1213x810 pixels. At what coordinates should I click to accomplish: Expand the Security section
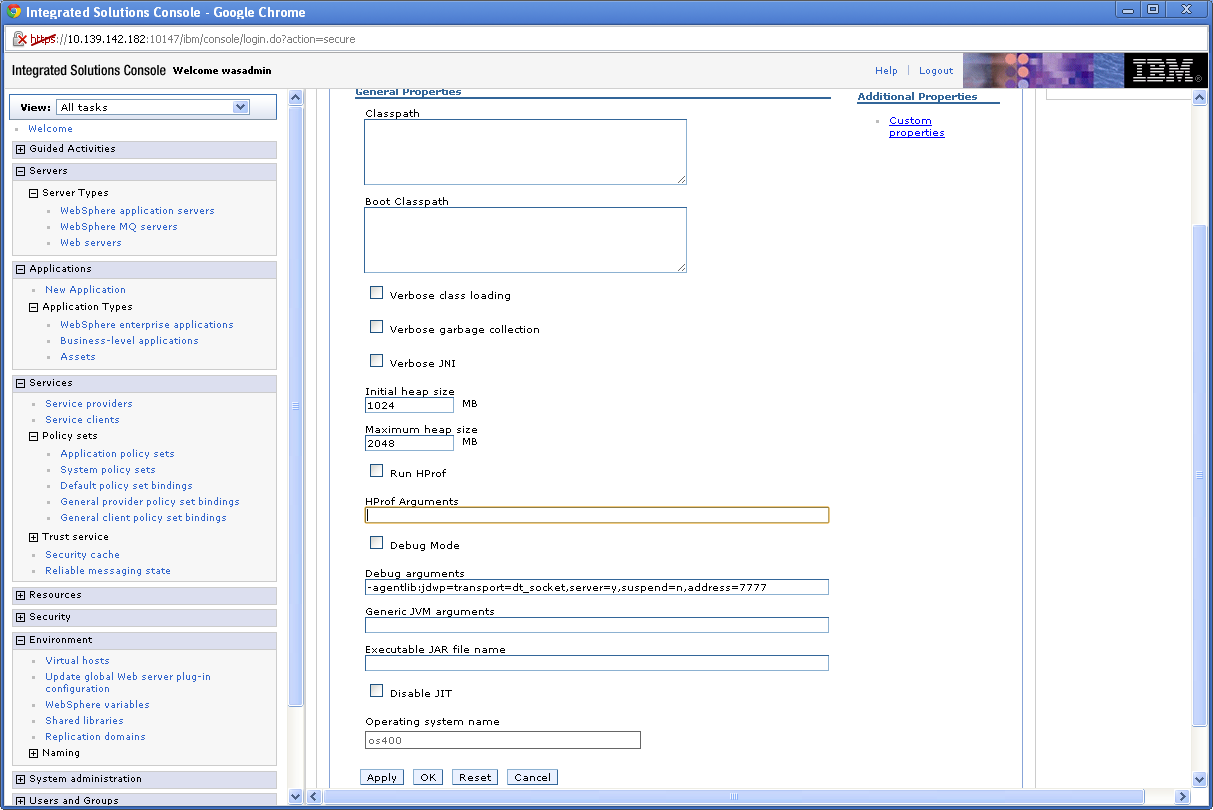pyautogui.click(x=20, y=617)
